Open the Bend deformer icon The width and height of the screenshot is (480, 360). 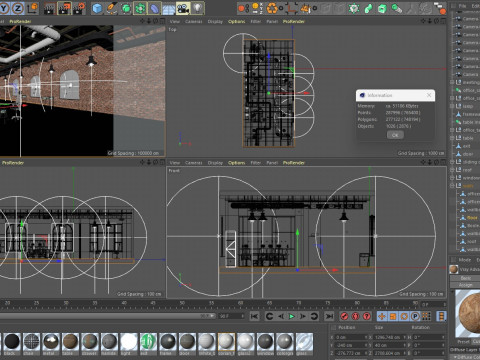point(154,8)
